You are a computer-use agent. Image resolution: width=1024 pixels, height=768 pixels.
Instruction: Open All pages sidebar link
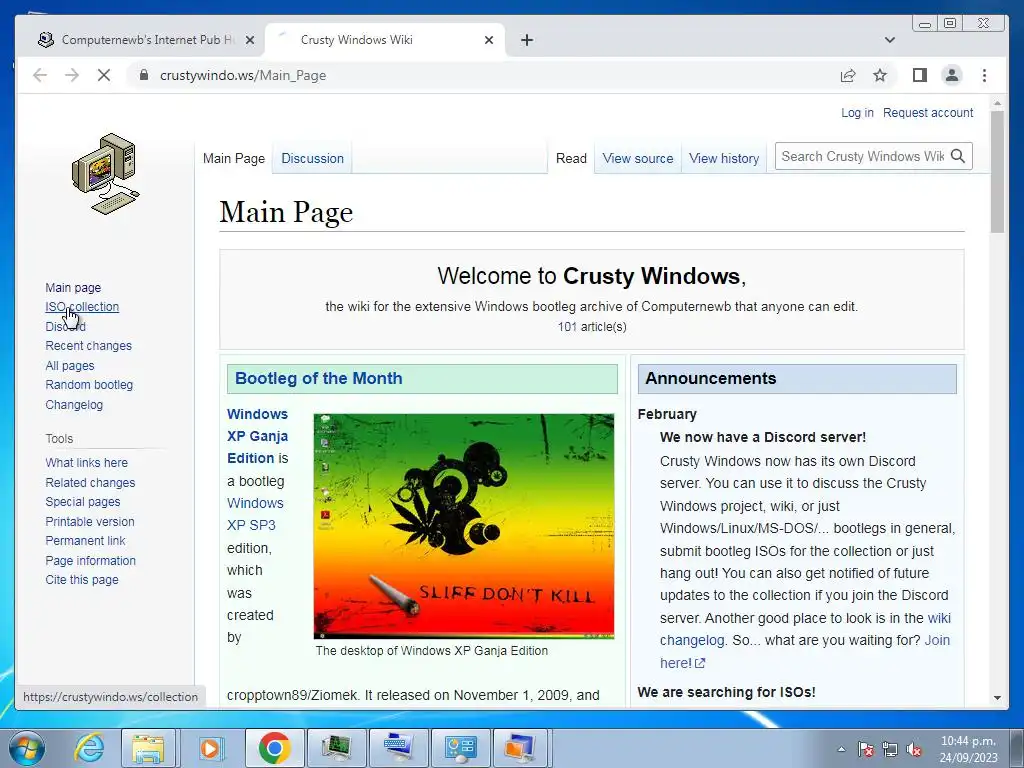[x=70, y=366]
